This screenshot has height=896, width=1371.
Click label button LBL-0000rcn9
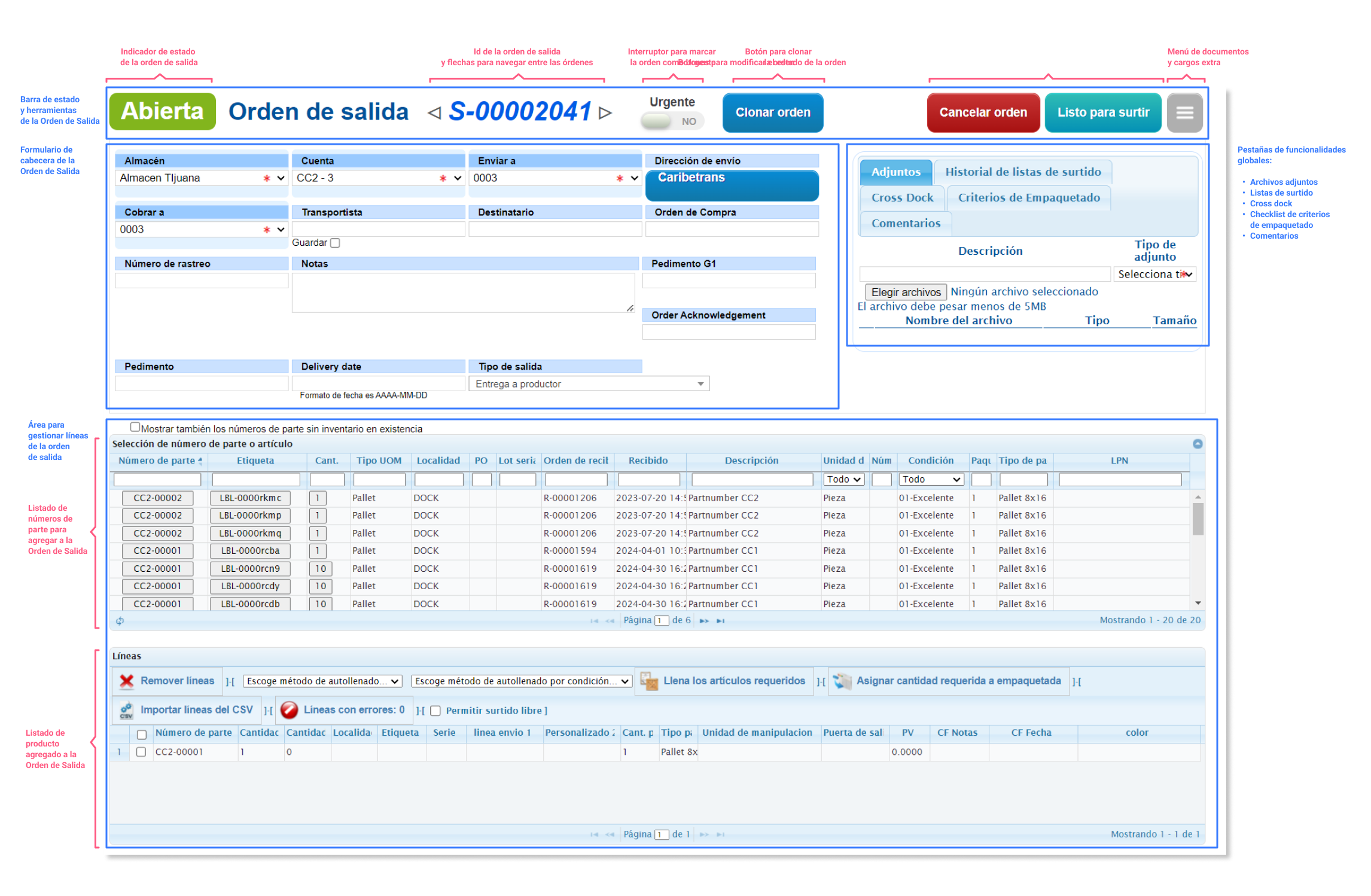[250, 569]
